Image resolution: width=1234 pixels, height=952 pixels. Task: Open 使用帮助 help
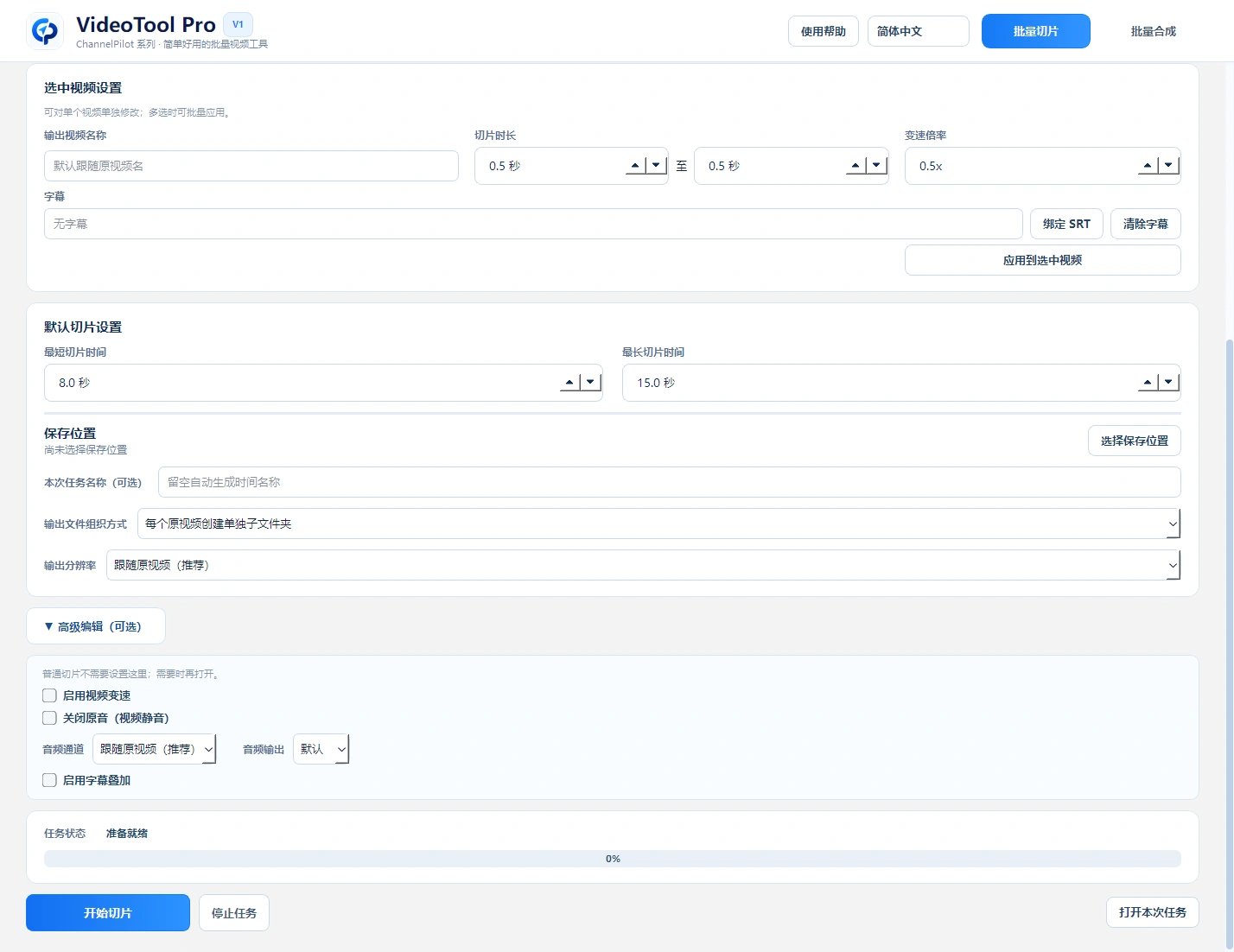(823, 31)
